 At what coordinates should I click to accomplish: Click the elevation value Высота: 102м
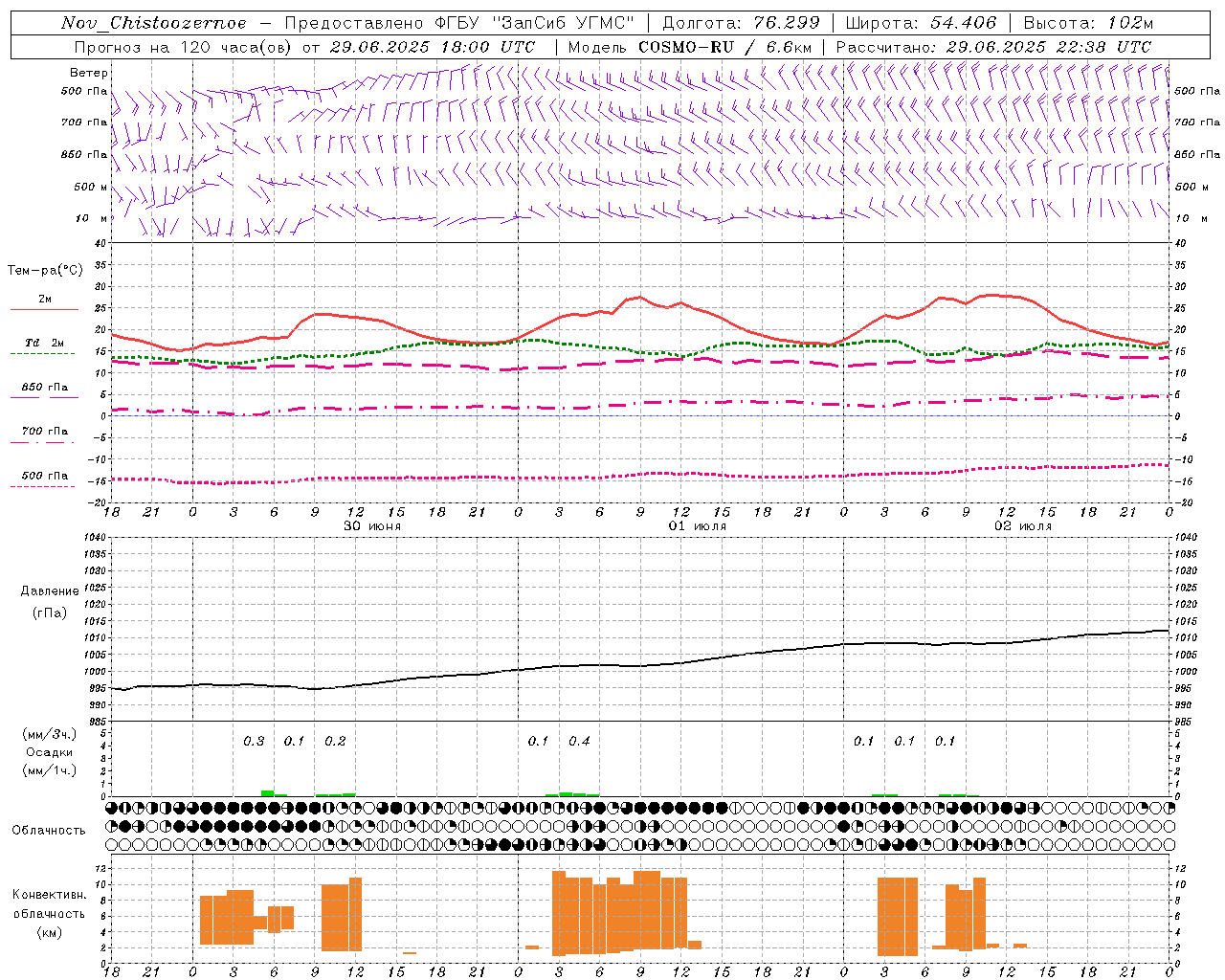pyautogui.click(x=1088, y=23)
